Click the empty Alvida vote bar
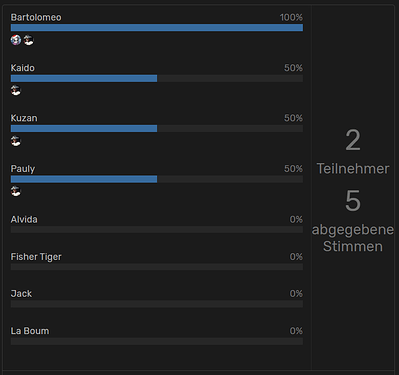Image resolution: width=399 pixels, height=375 pixels. [x=157, y=230]
